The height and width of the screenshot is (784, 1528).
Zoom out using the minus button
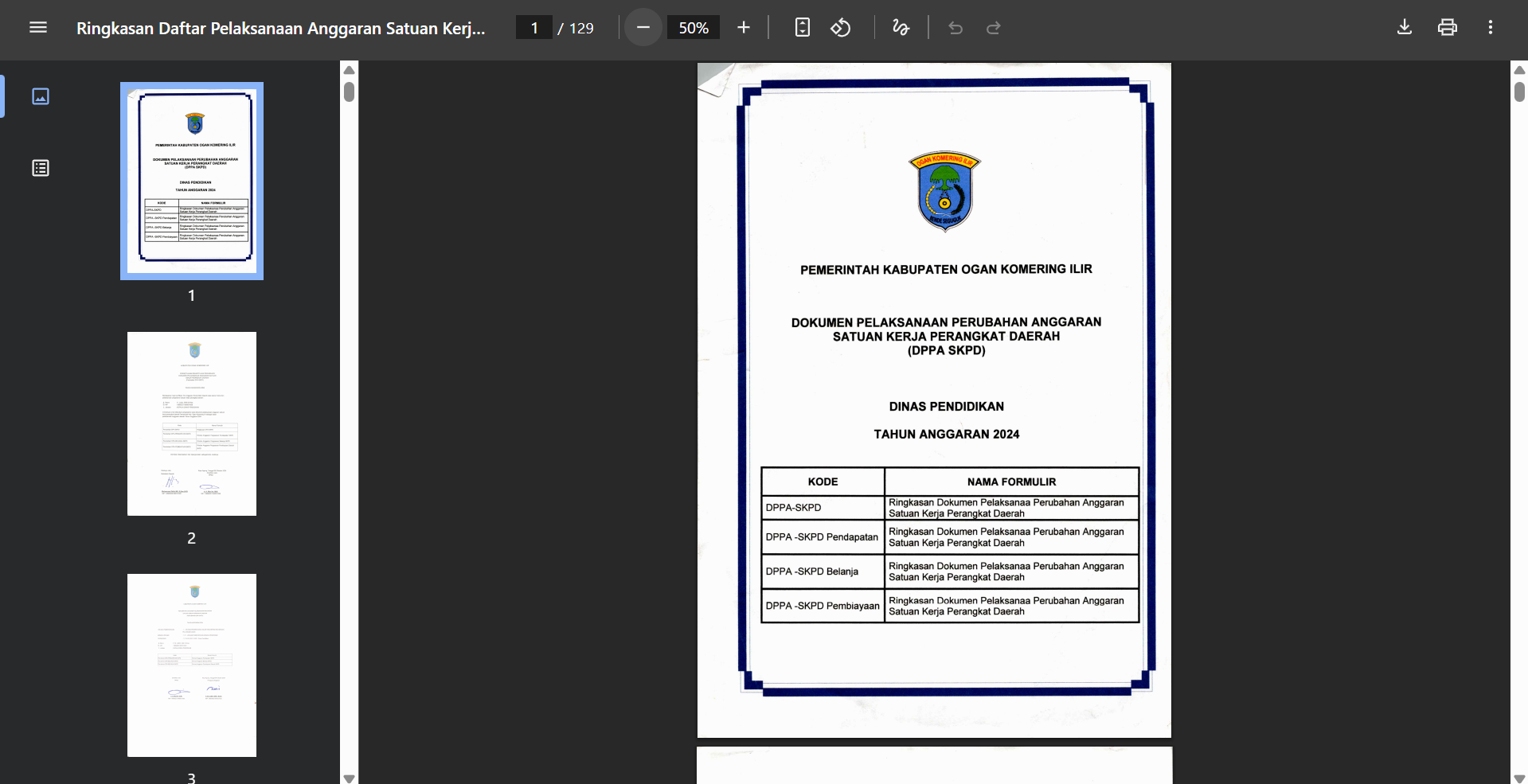point(643,28)
